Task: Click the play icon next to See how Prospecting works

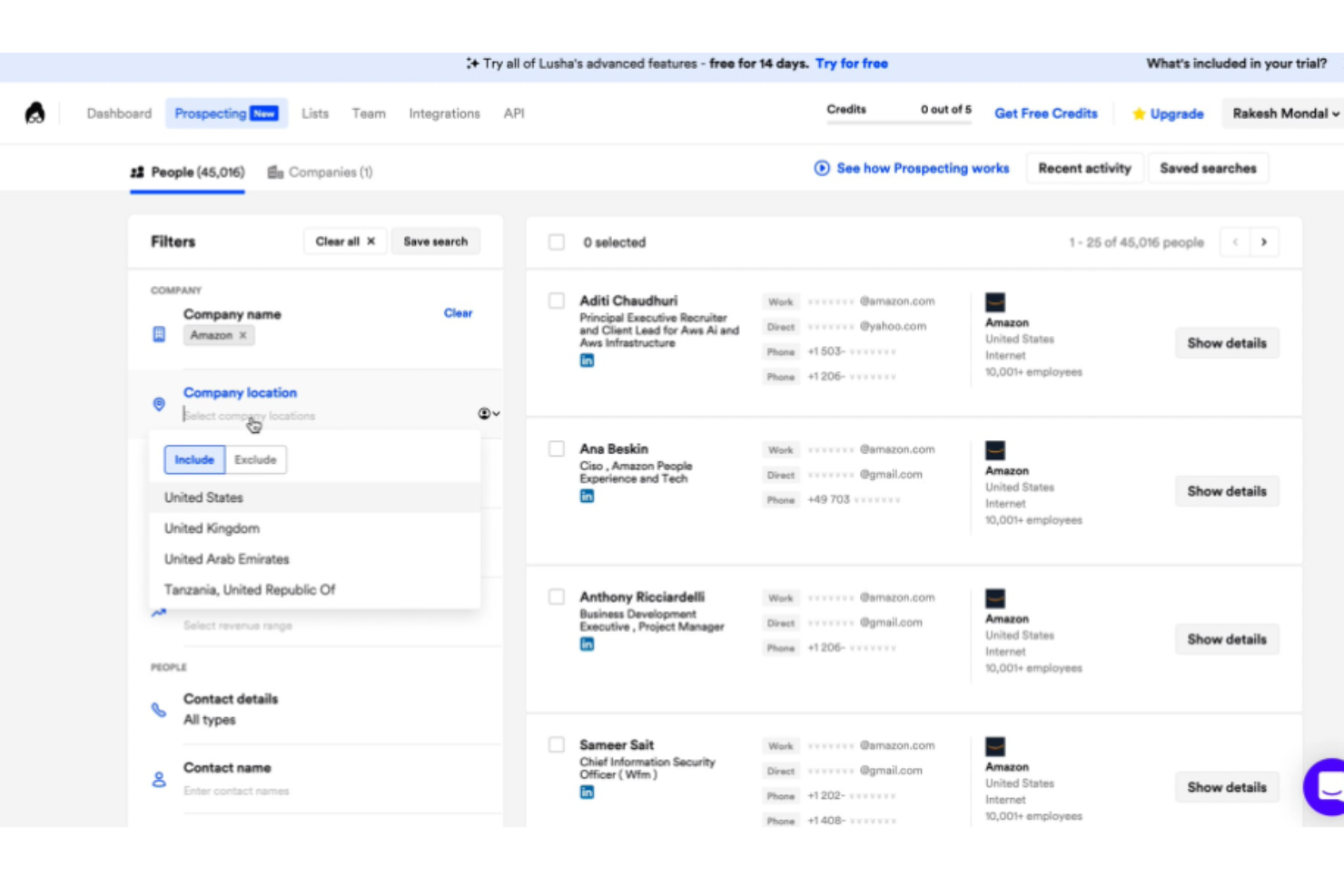Action: coord(822,168)
